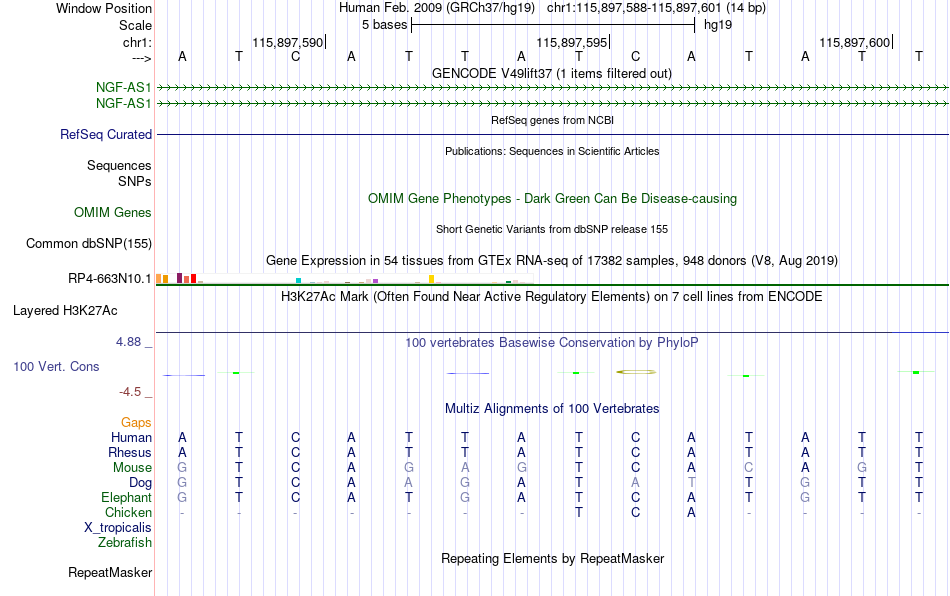Select the X_tropicalis species label
The height and width of the screenshot is (596, 950).
pyautogui.click(x=118, y=528)
